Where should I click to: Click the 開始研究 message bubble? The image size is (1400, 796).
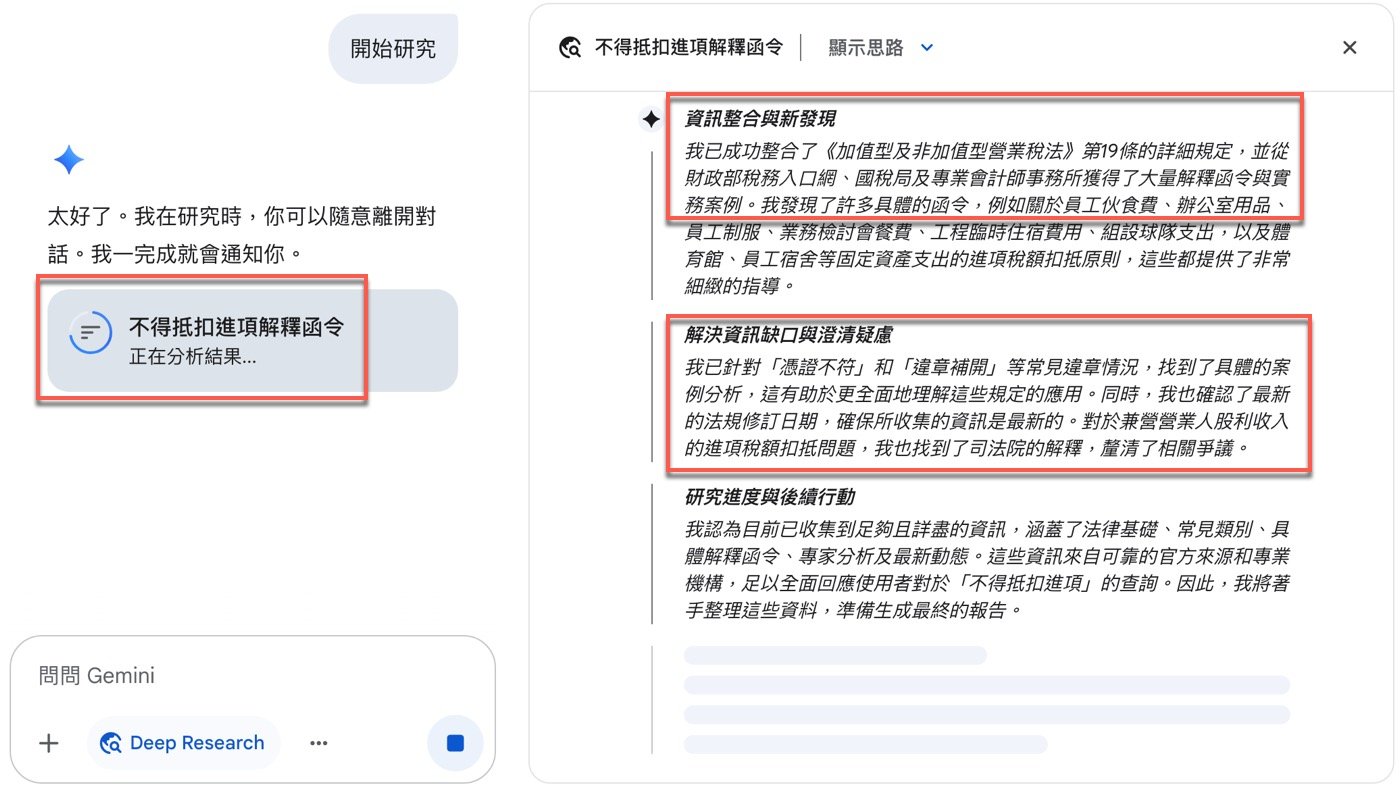coord(392,49)
